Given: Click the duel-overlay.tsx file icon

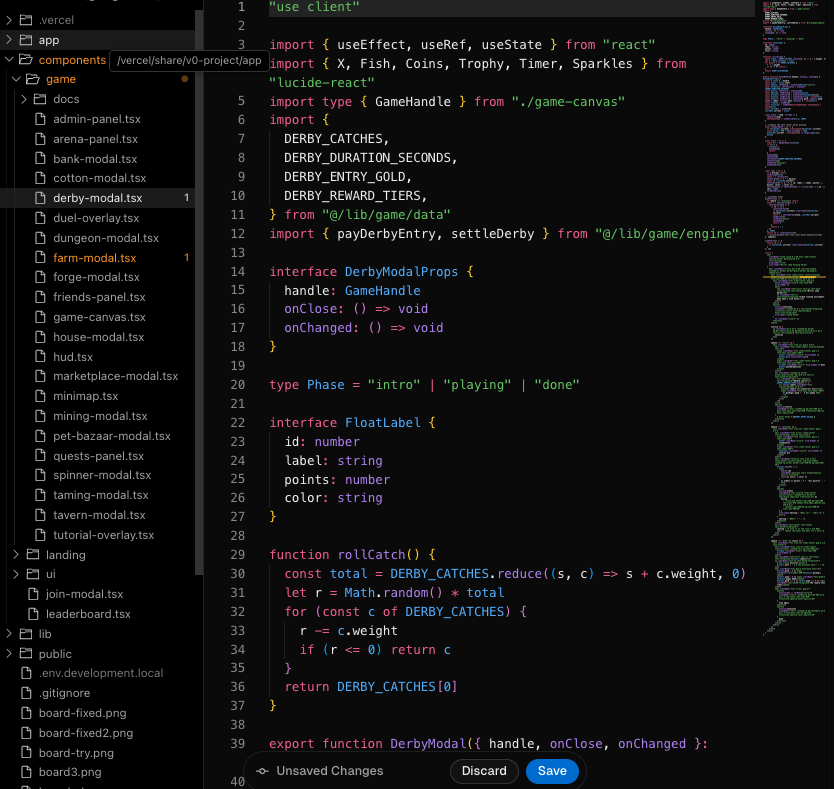Looking at the screenshot, I should pyautogui.click(x=40, y=218).
